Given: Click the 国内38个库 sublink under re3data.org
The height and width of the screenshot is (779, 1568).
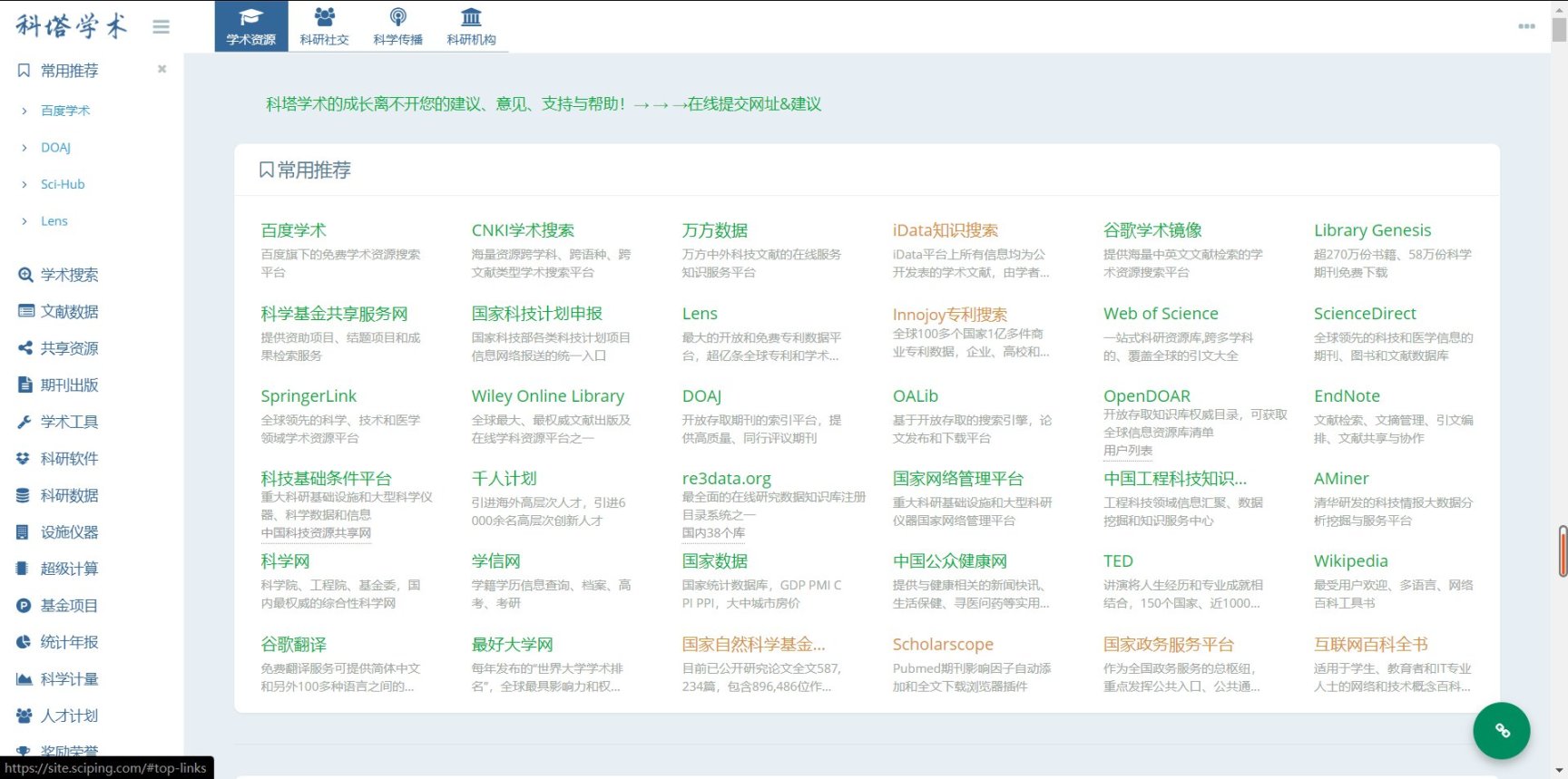Looking at the screenshot, I should 713,533.
